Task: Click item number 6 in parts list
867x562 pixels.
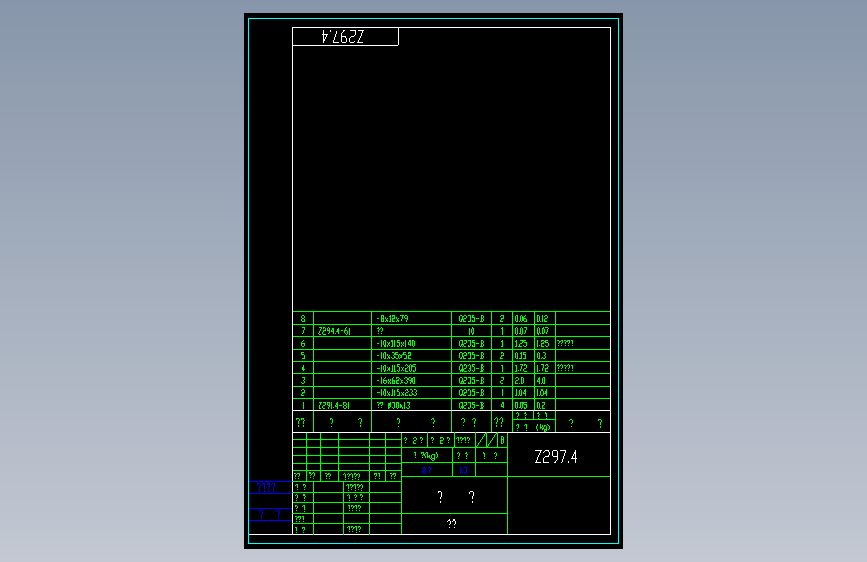Action: pos(302,344)
